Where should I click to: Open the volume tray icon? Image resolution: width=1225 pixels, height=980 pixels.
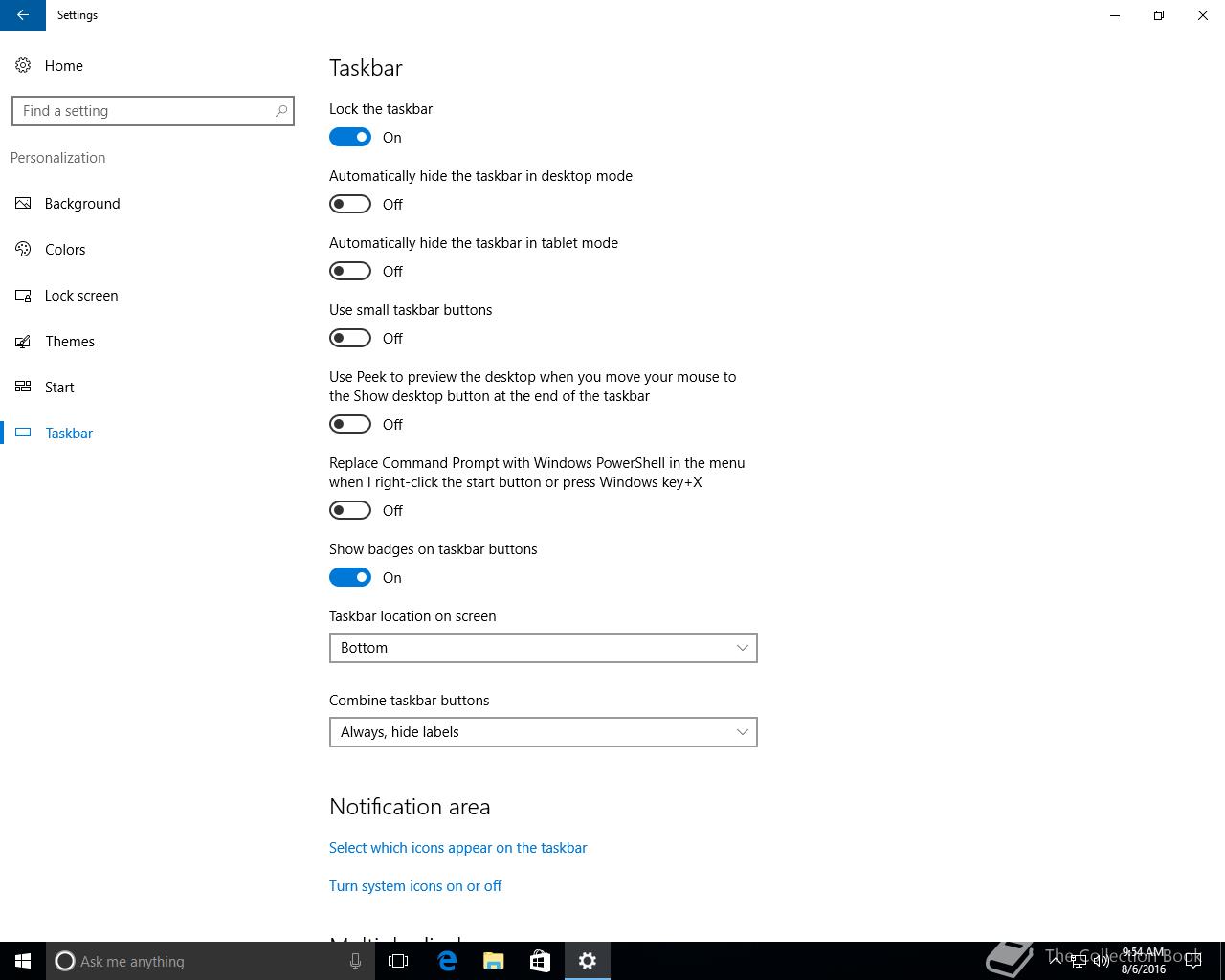[1102, 961]
